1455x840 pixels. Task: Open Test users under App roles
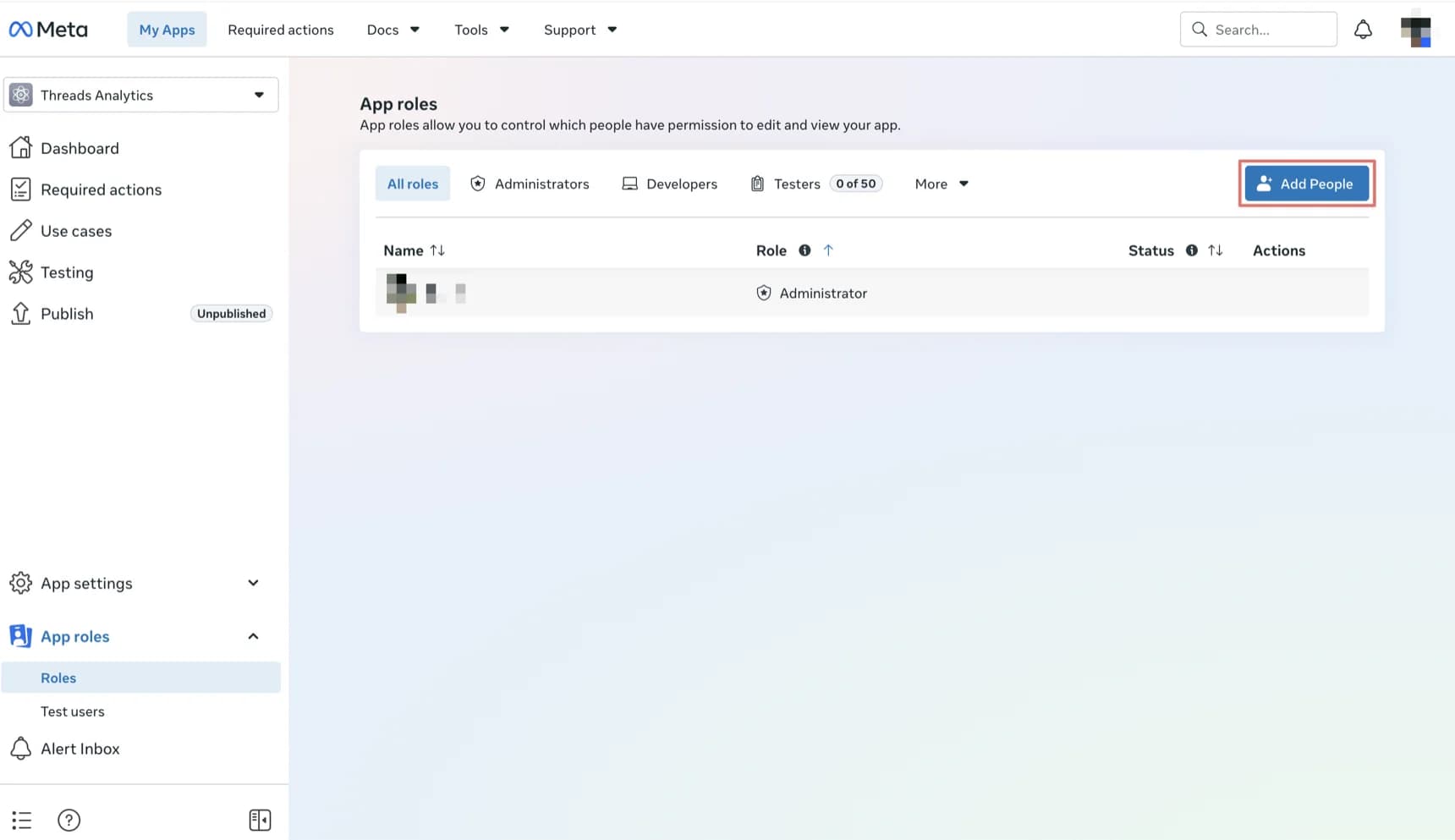click(73, 711)
